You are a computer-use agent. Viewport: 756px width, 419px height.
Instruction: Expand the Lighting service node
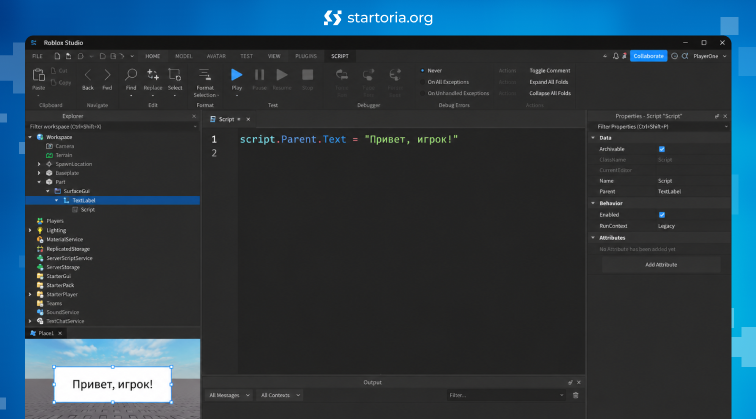point(30,230)
